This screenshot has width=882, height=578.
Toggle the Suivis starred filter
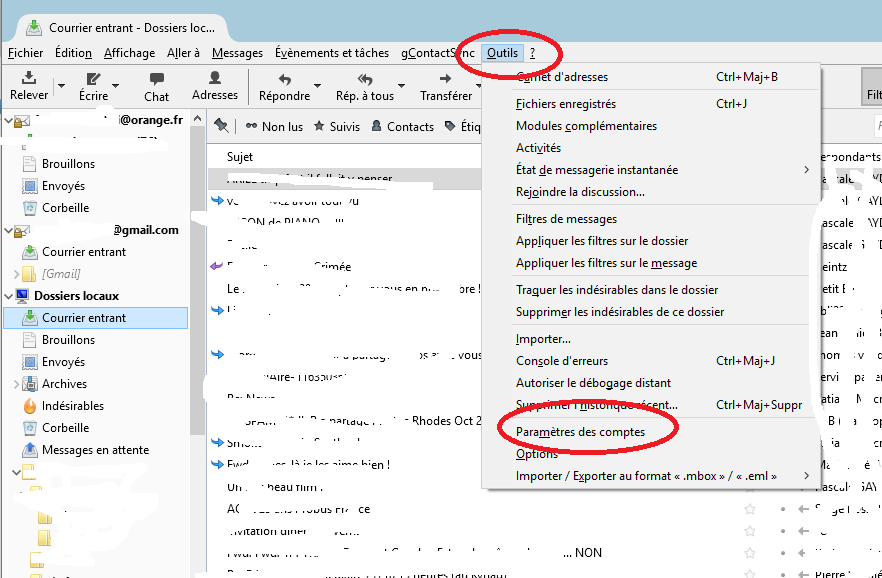coord(337,127)
